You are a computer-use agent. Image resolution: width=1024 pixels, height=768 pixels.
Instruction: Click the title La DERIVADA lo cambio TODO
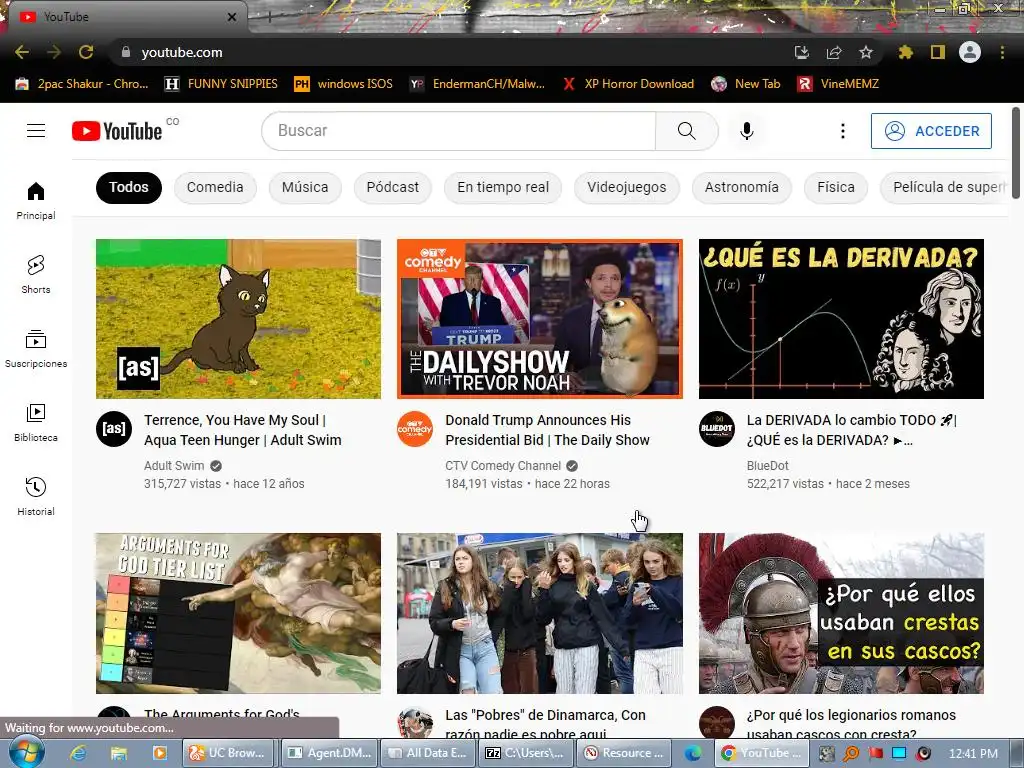pos(852,430)
